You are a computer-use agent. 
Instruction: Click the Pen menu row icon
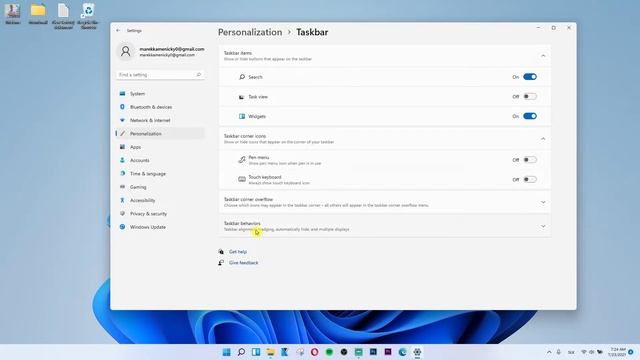(x=242, y=160)
